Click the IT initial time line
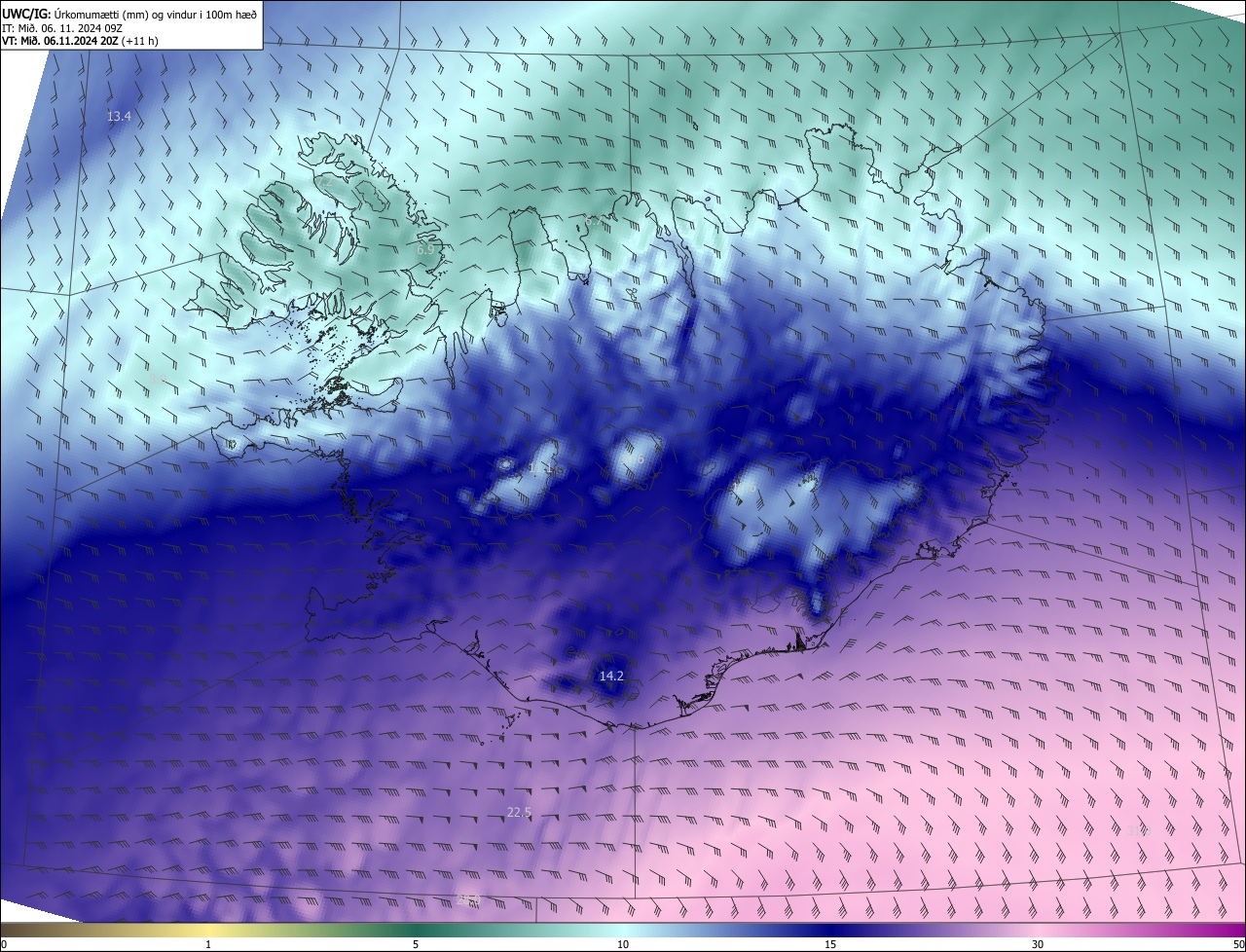Viewport: 1246px width, 952px height. click(61, 28)
